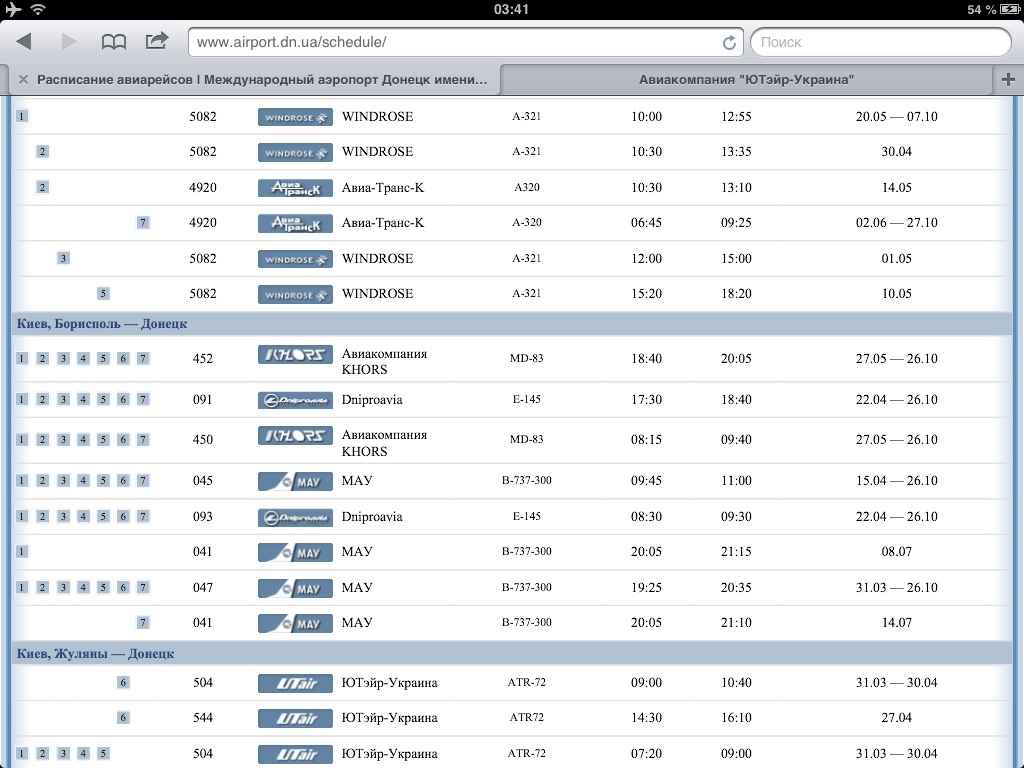Tap the Safari forward arrow button
The height and width of the screenshot is (768, 1024).
69,42
